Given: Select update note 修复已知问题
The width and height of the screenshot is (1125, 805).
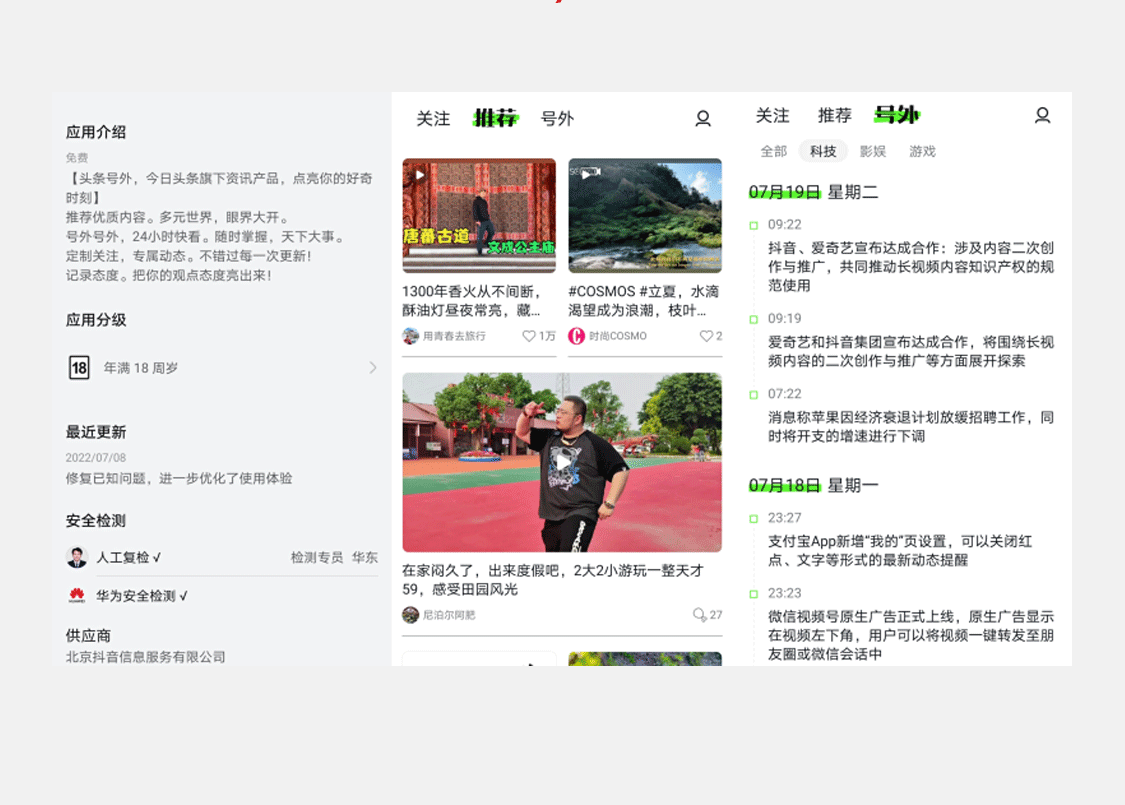Looking at the screenshot, I should (x=179, y=479).
